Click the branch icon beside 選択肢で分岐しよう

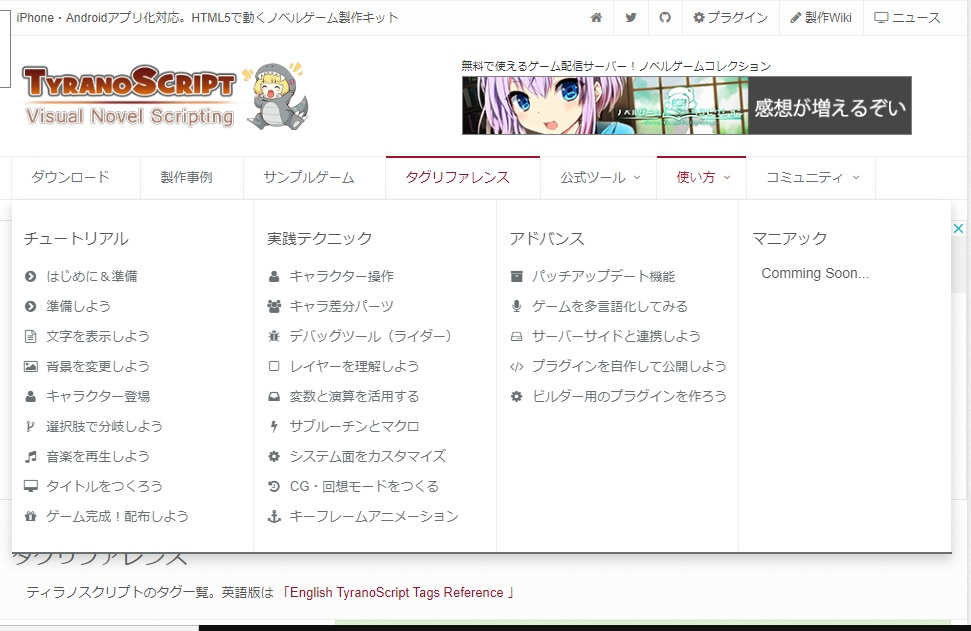pos(30,426)
